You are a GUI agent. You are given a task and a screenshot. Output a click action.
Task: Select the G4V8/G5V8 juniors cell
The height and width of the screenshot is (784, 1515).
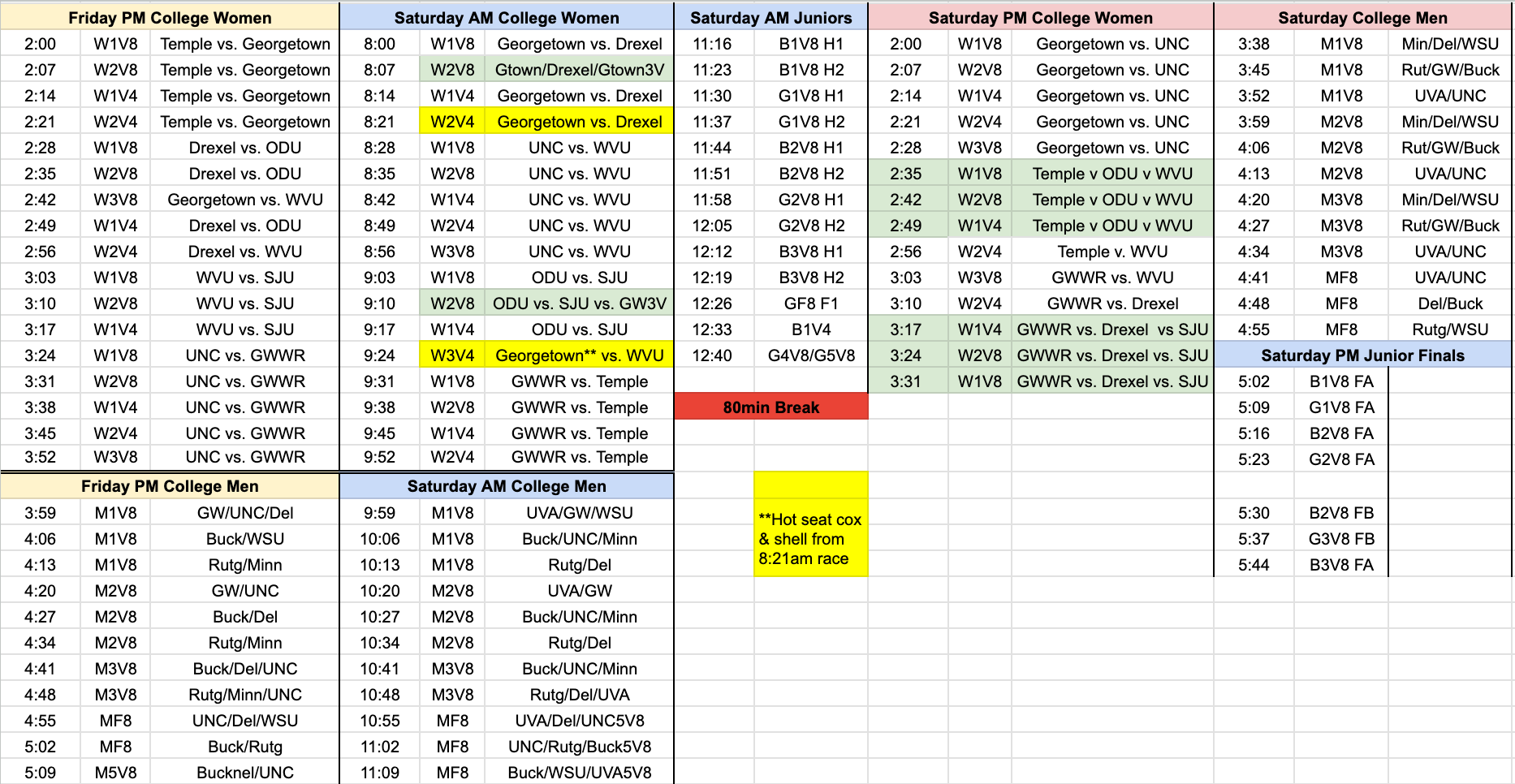811,355
